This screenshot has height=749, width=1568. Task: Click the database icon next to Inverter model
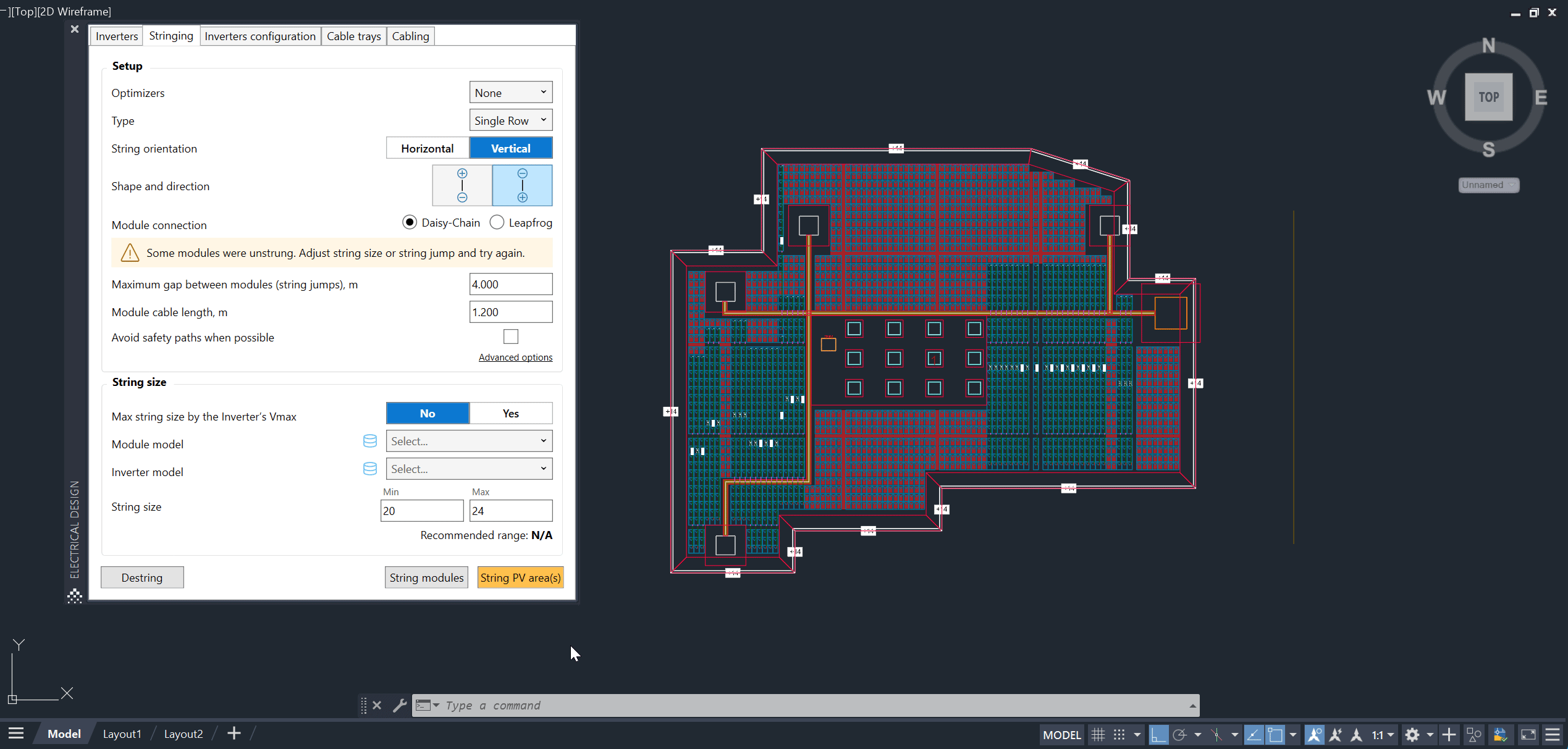coord(370,469)
